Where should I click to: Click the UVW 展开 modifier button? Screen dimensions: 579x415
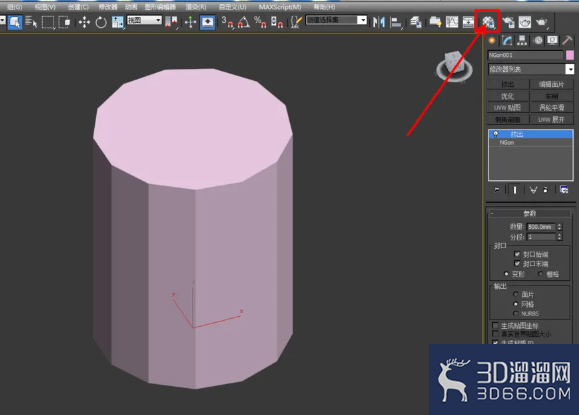click(x=552, y=120)
